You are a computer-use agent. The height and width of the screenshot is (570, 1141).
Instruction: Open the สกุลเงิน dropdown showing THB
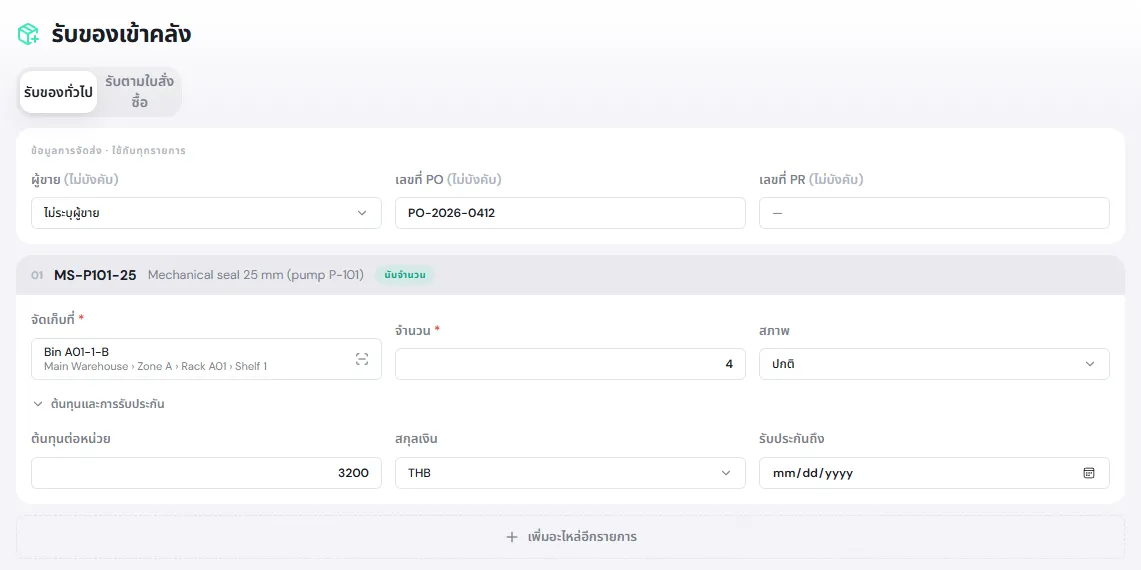coord(570,473)
